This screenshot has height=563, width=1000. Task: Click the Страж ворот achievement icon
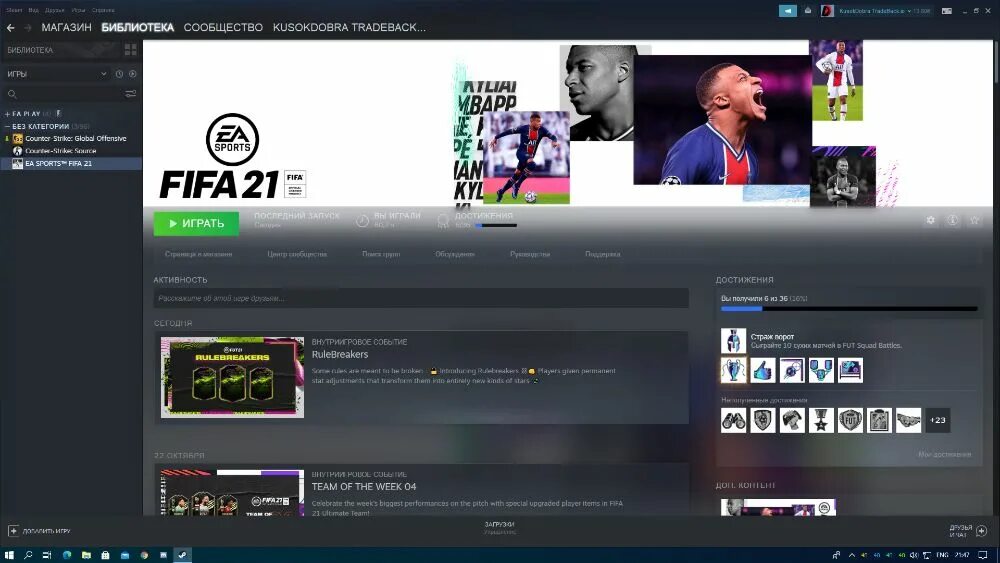tap(733, 340)
